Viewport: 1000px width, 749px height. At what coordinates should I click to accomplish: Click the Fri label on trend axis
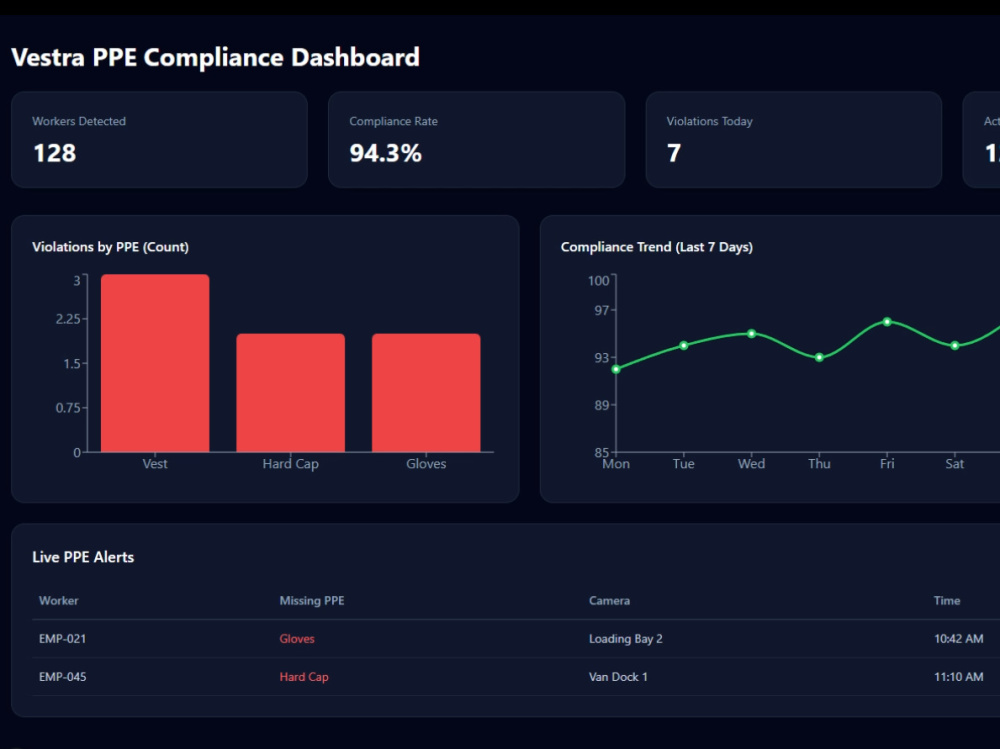[x=887, y=464]
